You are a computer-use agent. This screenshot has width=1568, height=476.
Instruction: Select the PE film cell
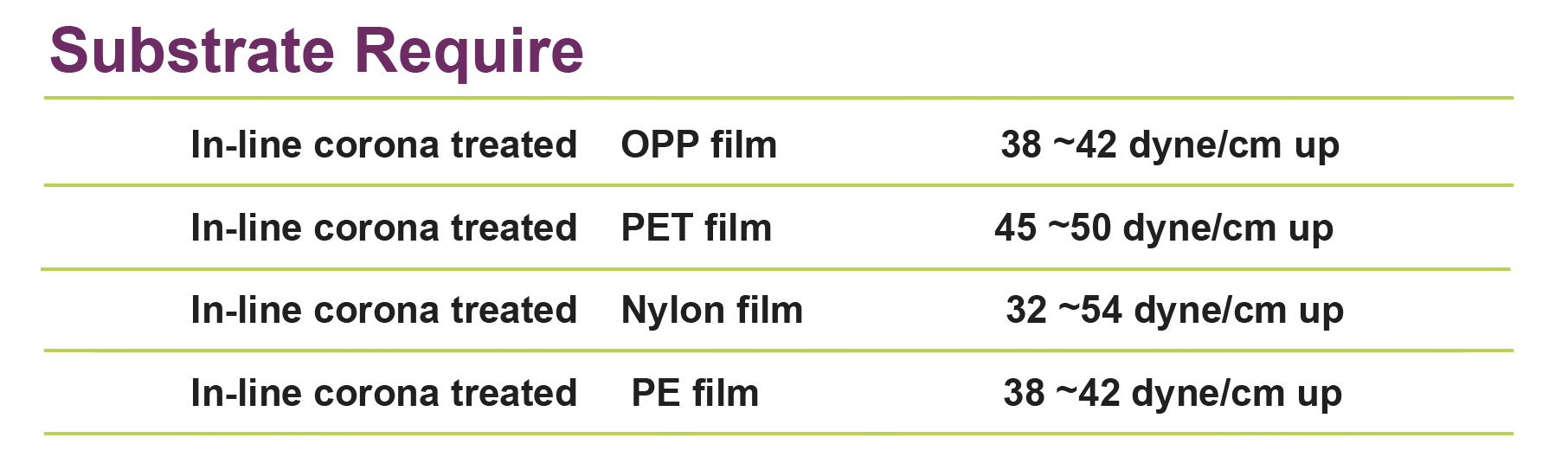coord(696,393)
